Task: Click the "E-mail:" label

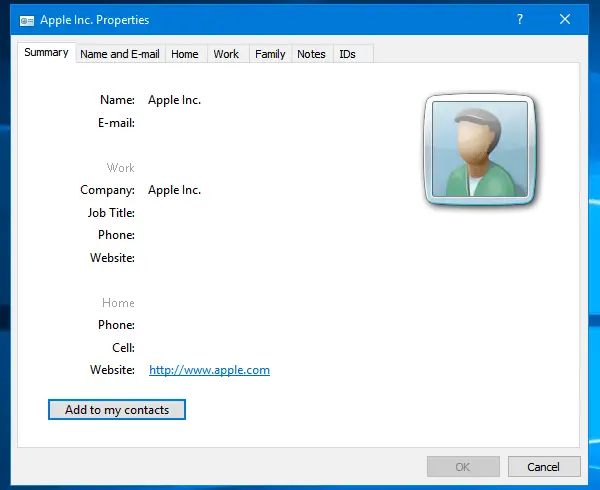Action: (x=116, y=123)
